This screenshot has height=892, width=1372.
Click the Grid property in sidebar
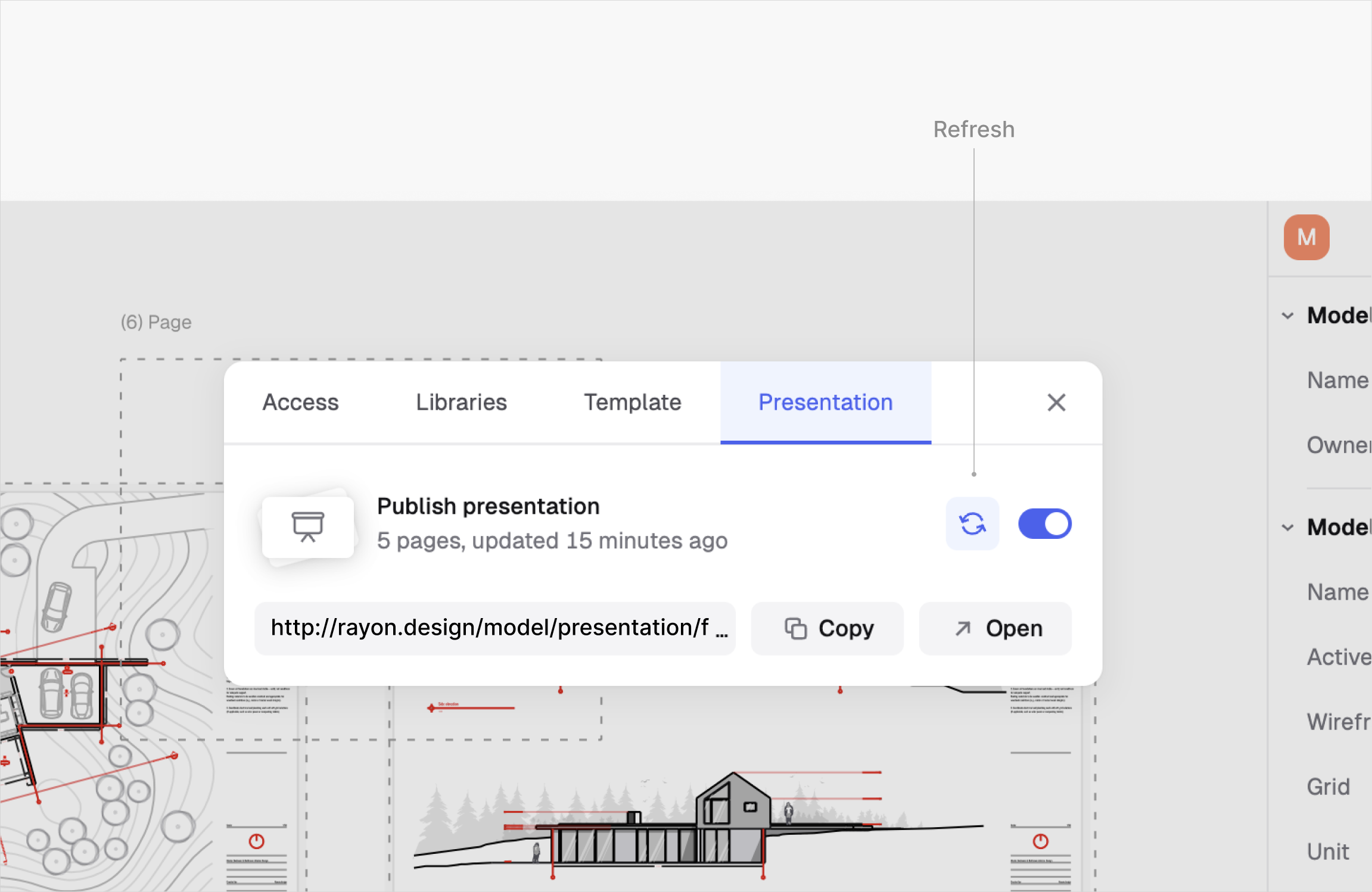coord(1328,787)
